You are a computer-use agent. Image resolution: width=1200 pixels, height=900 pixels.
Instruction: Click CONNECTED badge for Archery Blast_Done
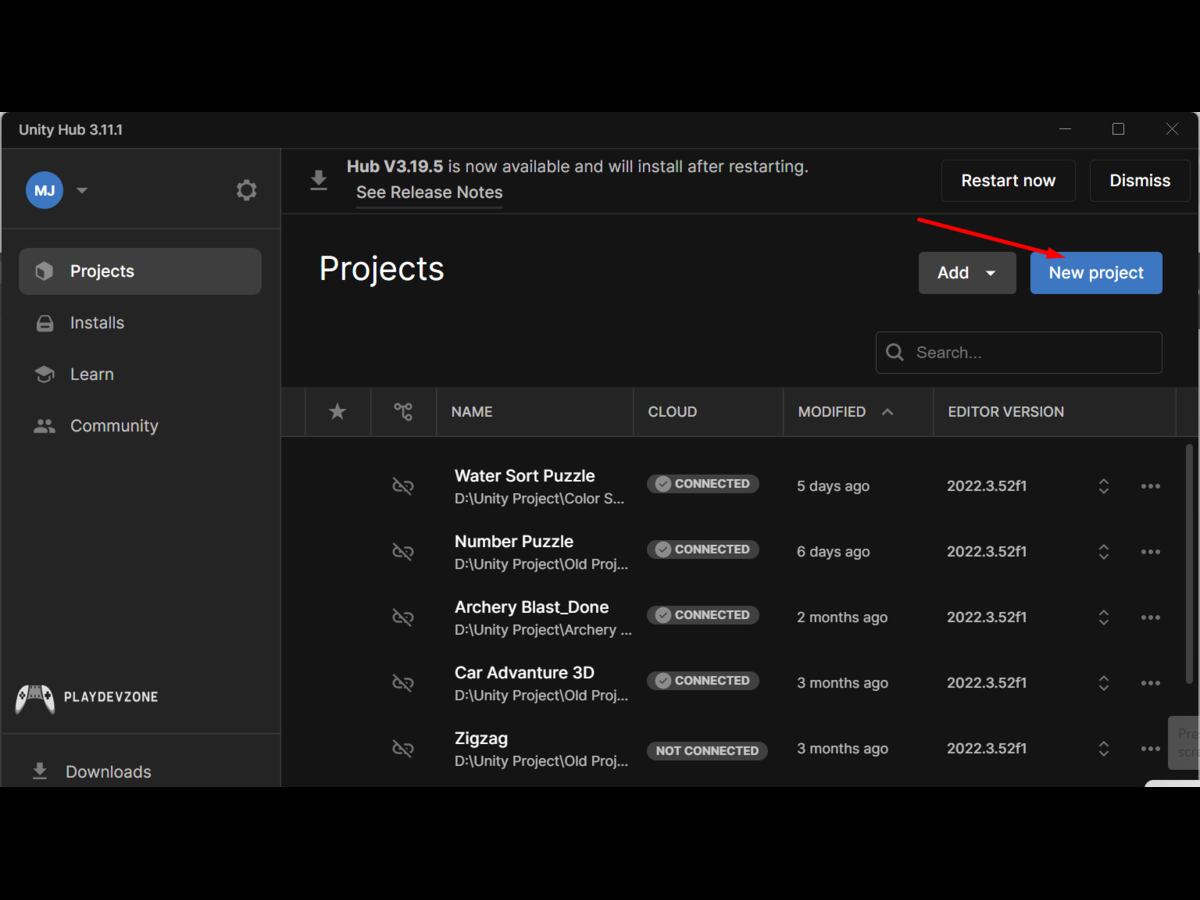pyautogui.click(x=703, y=615)
